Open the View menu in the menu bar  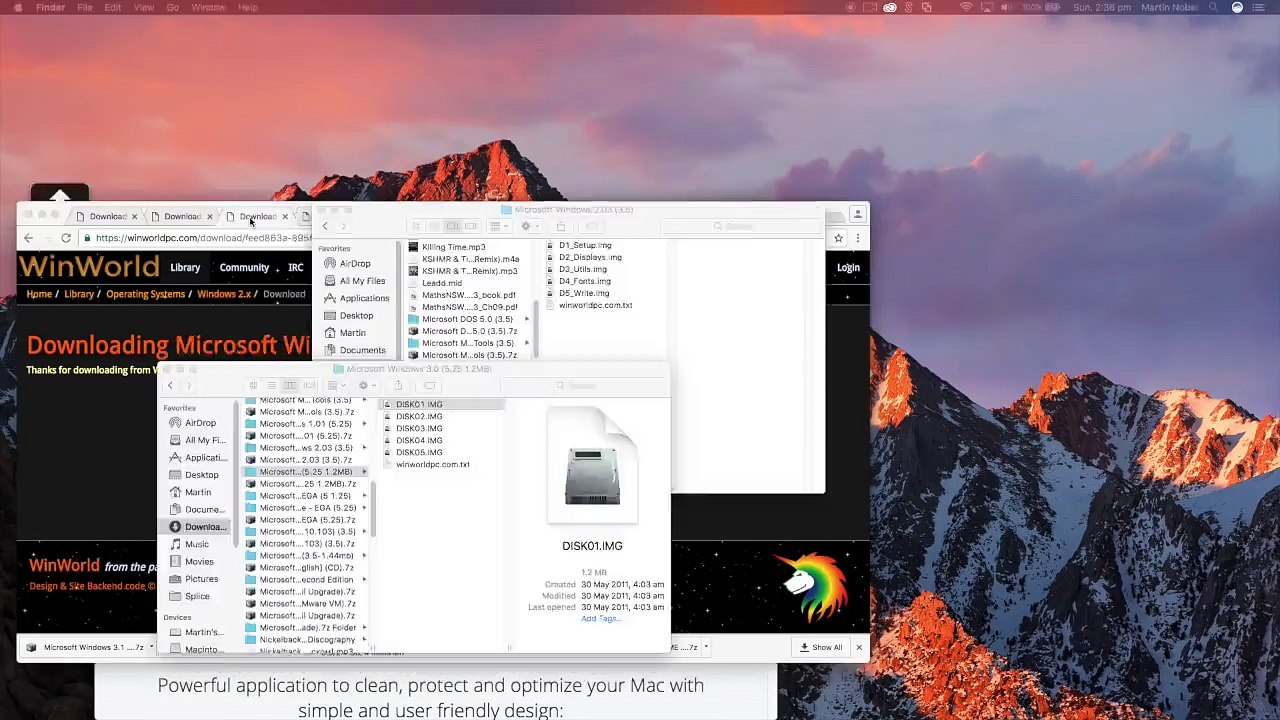tap(144, 7)
